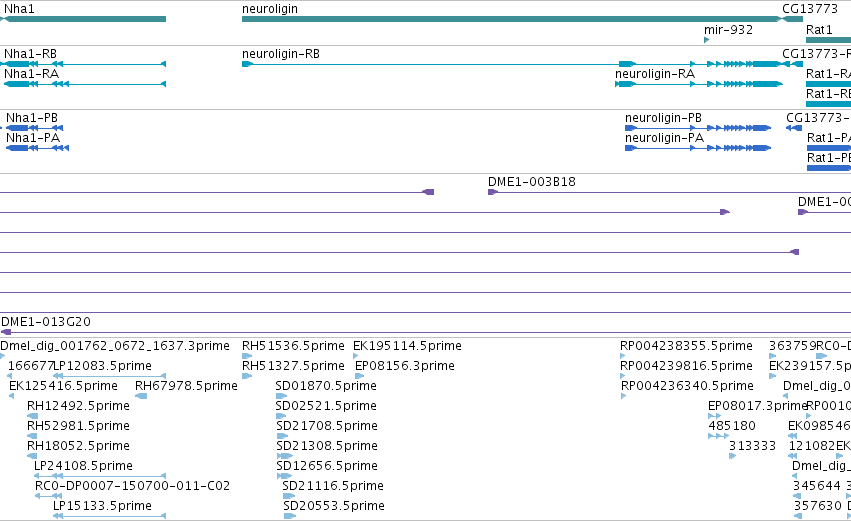
Task: Select the neuroligin-PA protein label
Action: tap(664, 137)
